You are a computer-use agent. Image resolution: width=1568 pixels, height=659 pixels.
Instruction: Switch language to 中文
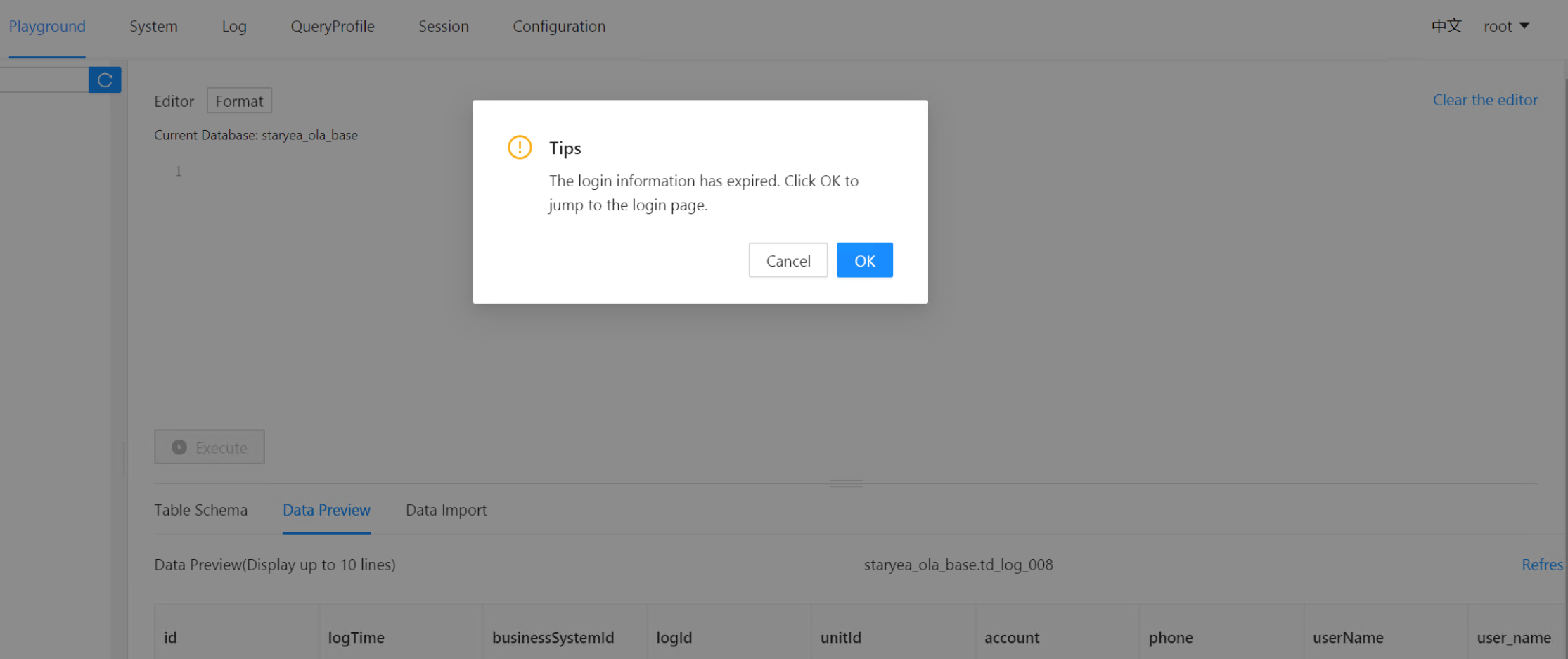pyautogui.click(x=1446, y=26)
